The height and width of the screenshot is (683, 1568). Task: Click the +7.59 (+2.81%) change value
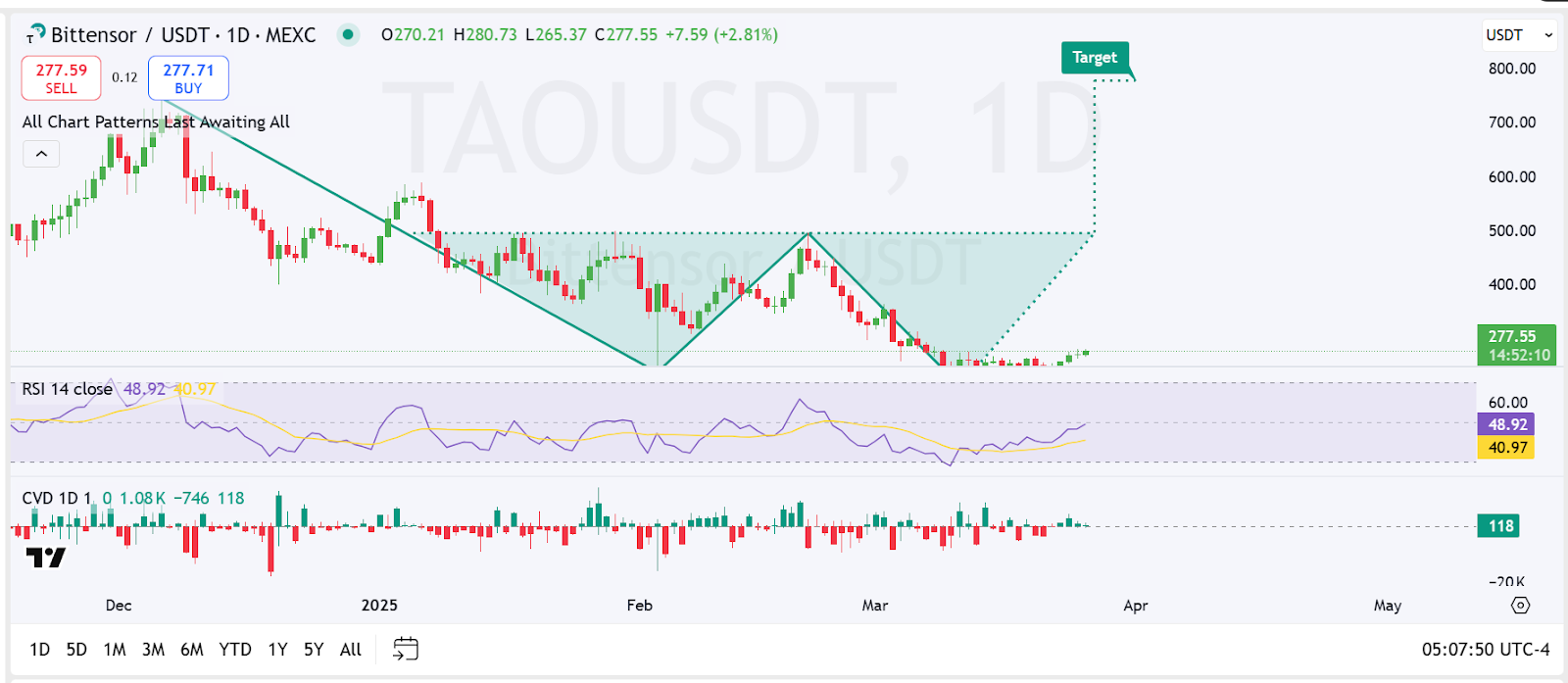(x=721, y=35)
